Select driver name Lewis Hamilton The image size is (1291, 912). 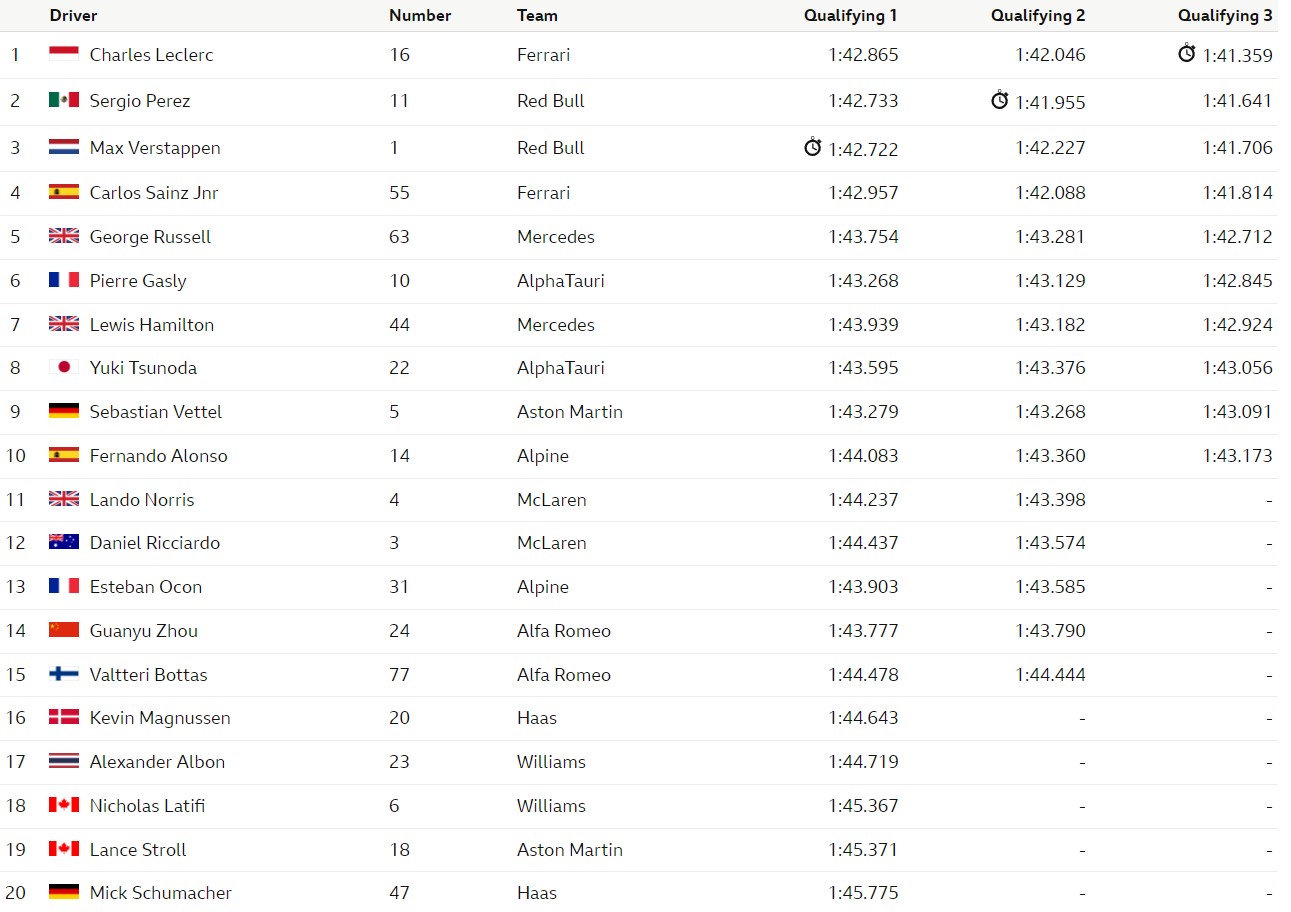152,324
